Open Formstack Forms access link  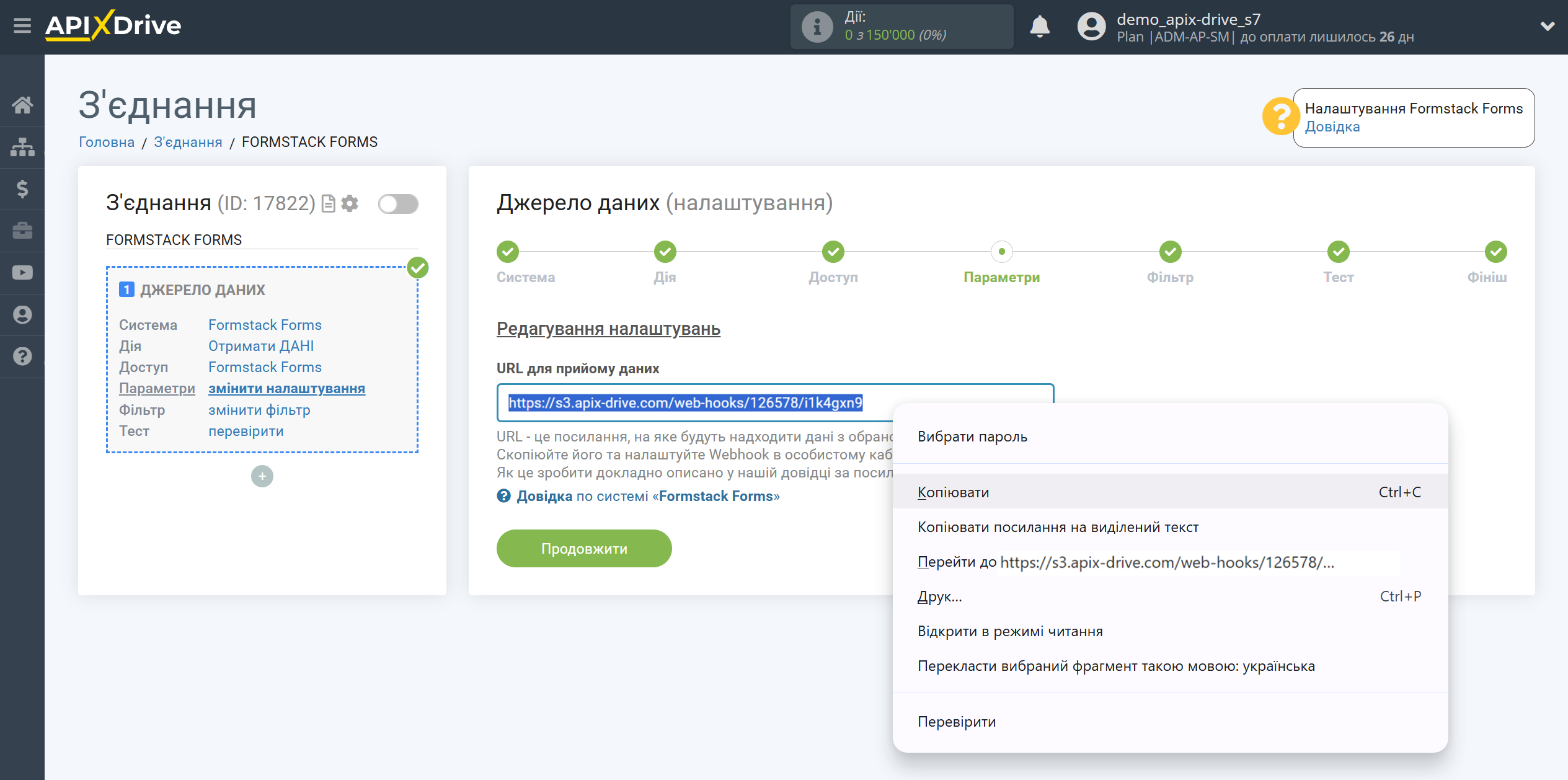click(x=265, y=367)
